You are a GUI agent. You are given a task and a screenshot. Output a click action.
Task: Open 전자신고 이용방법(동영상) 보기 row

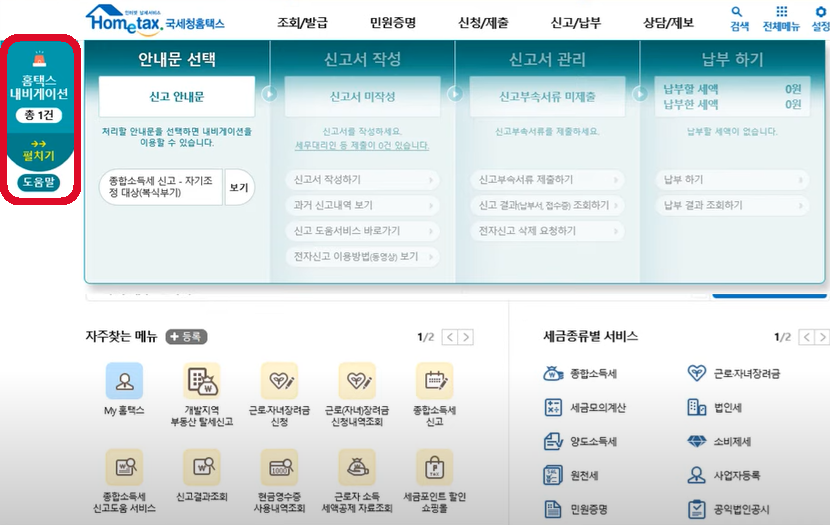click(363, 257)
